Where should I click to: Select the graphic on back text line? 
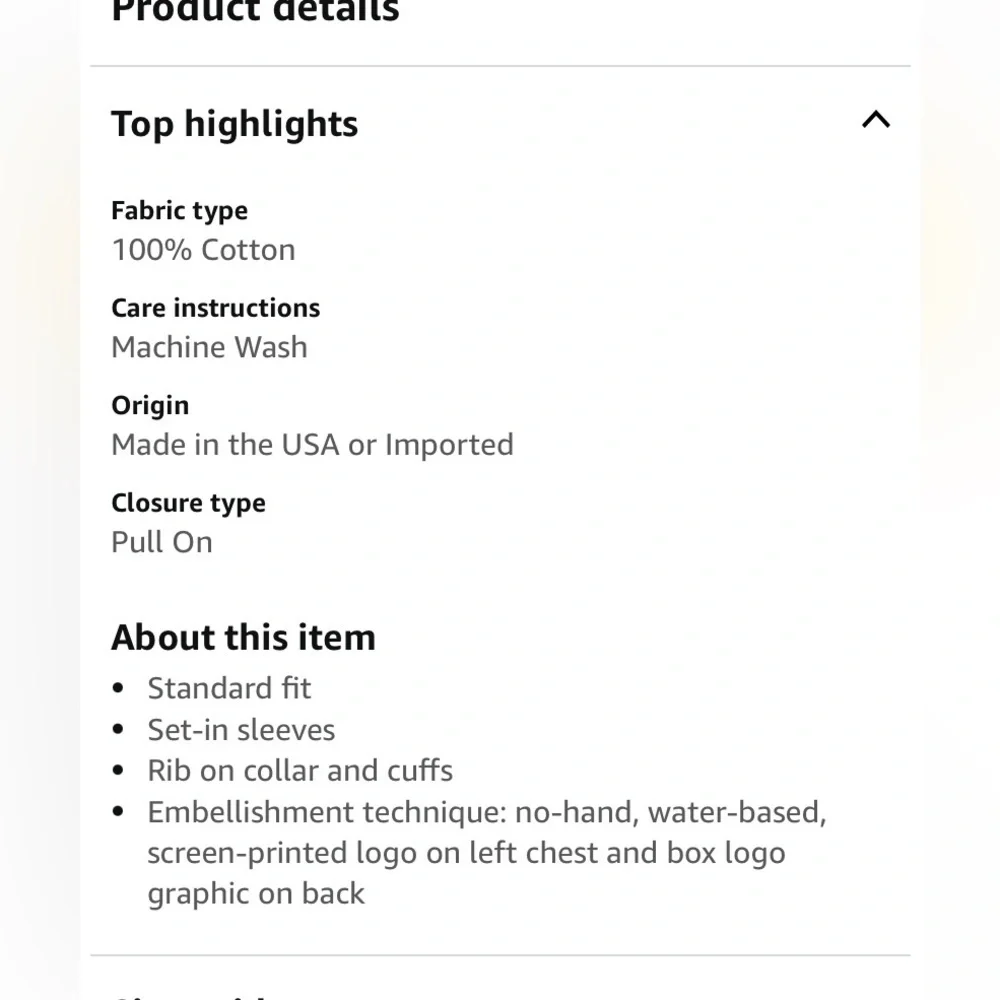tap(256, 894)
